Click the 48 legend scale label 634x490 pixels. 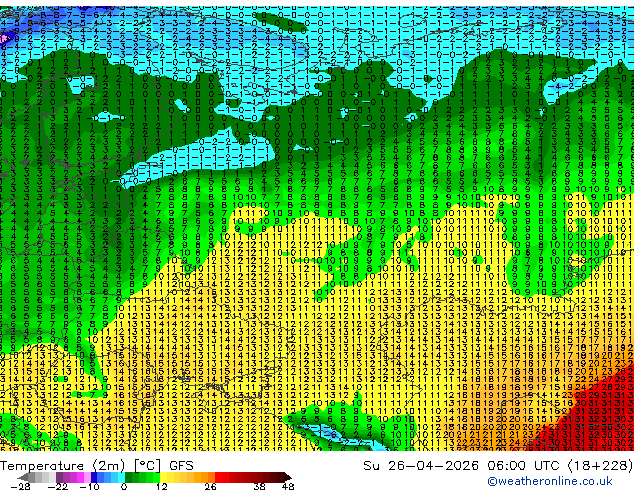tap(288, 486)
